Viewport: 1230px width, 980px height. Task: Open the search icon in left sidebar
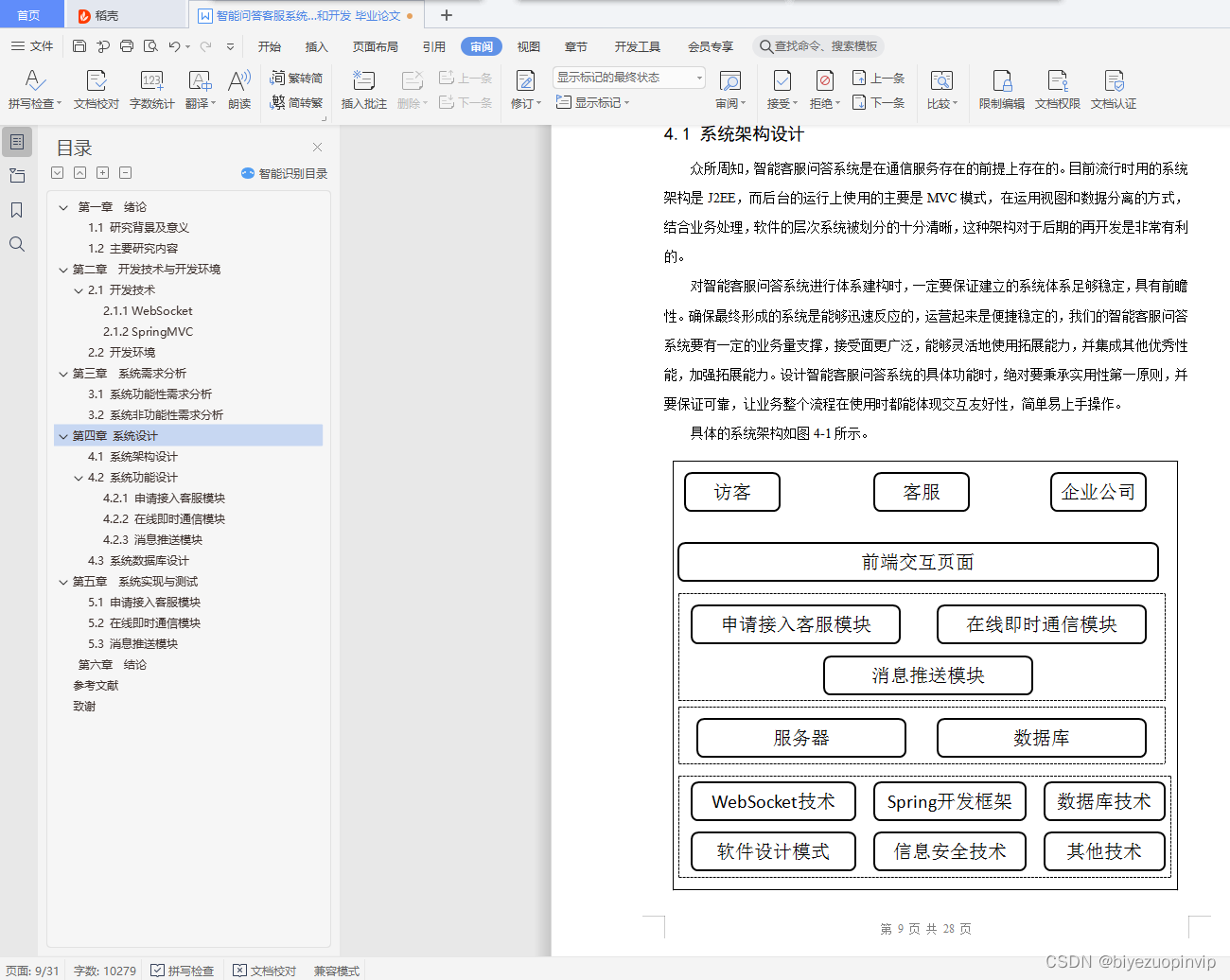click(16, 244)
